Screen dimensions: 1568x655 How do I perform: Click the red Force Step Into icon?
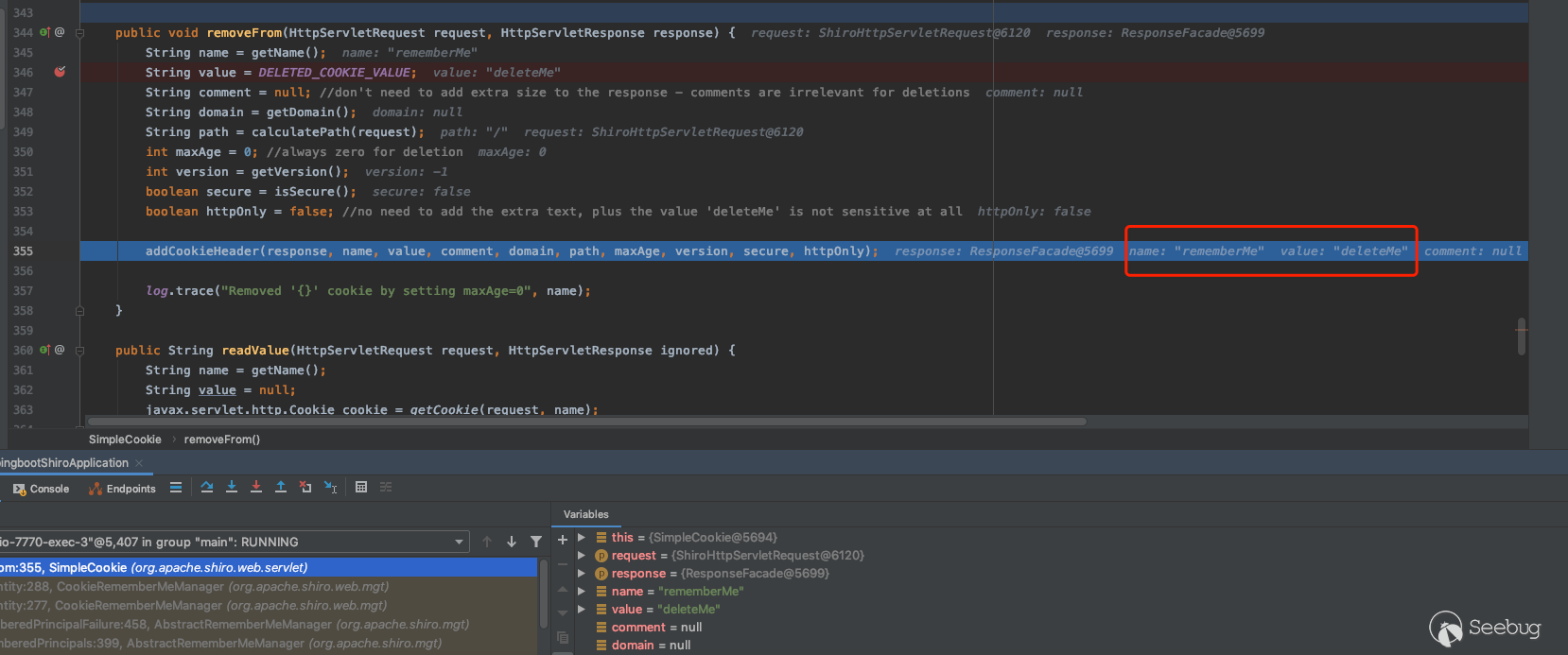click(256, 487)
